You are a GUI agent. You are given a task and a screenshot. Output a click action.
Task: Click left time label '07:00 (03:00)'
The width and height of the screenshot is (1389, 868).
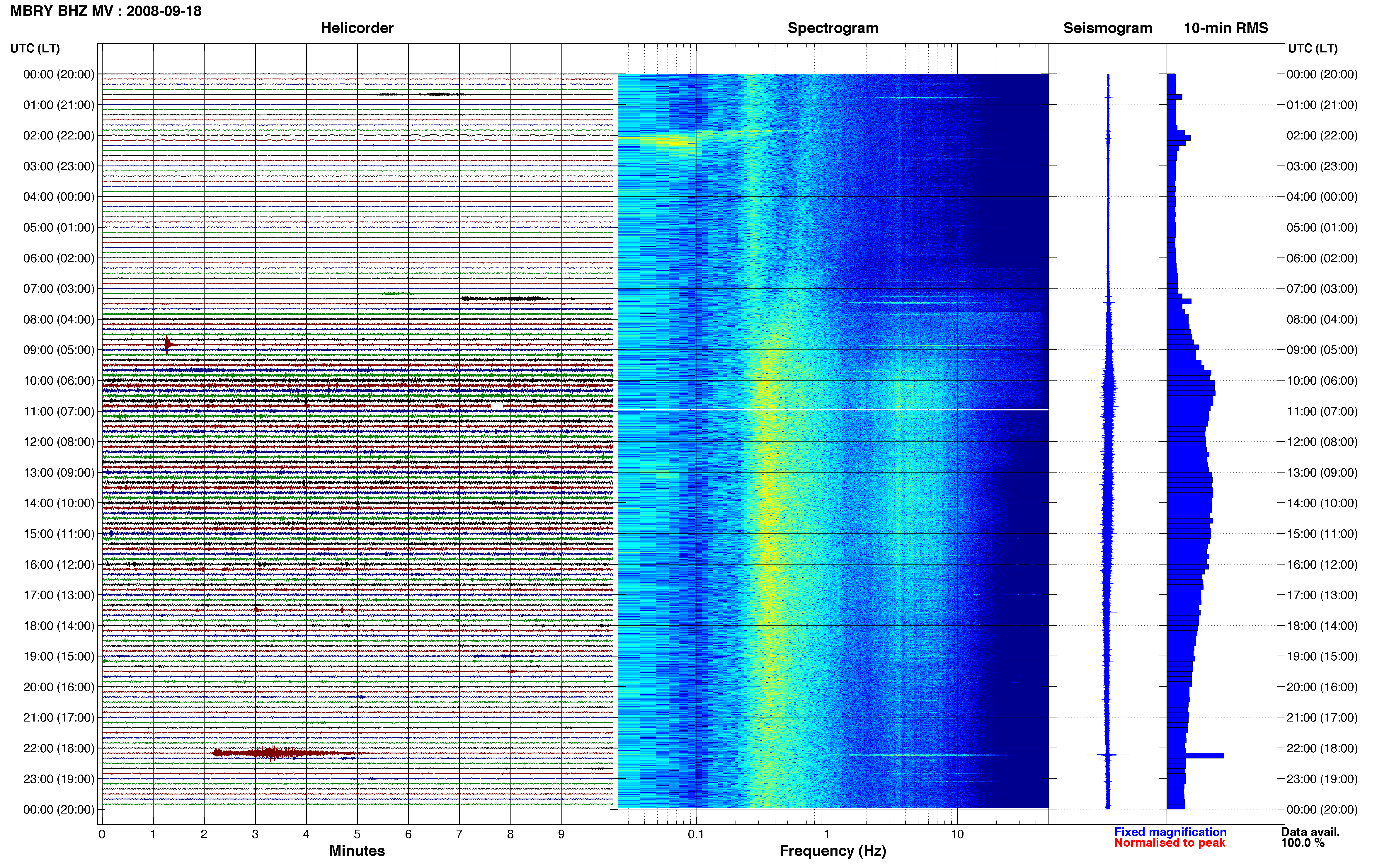59,289
